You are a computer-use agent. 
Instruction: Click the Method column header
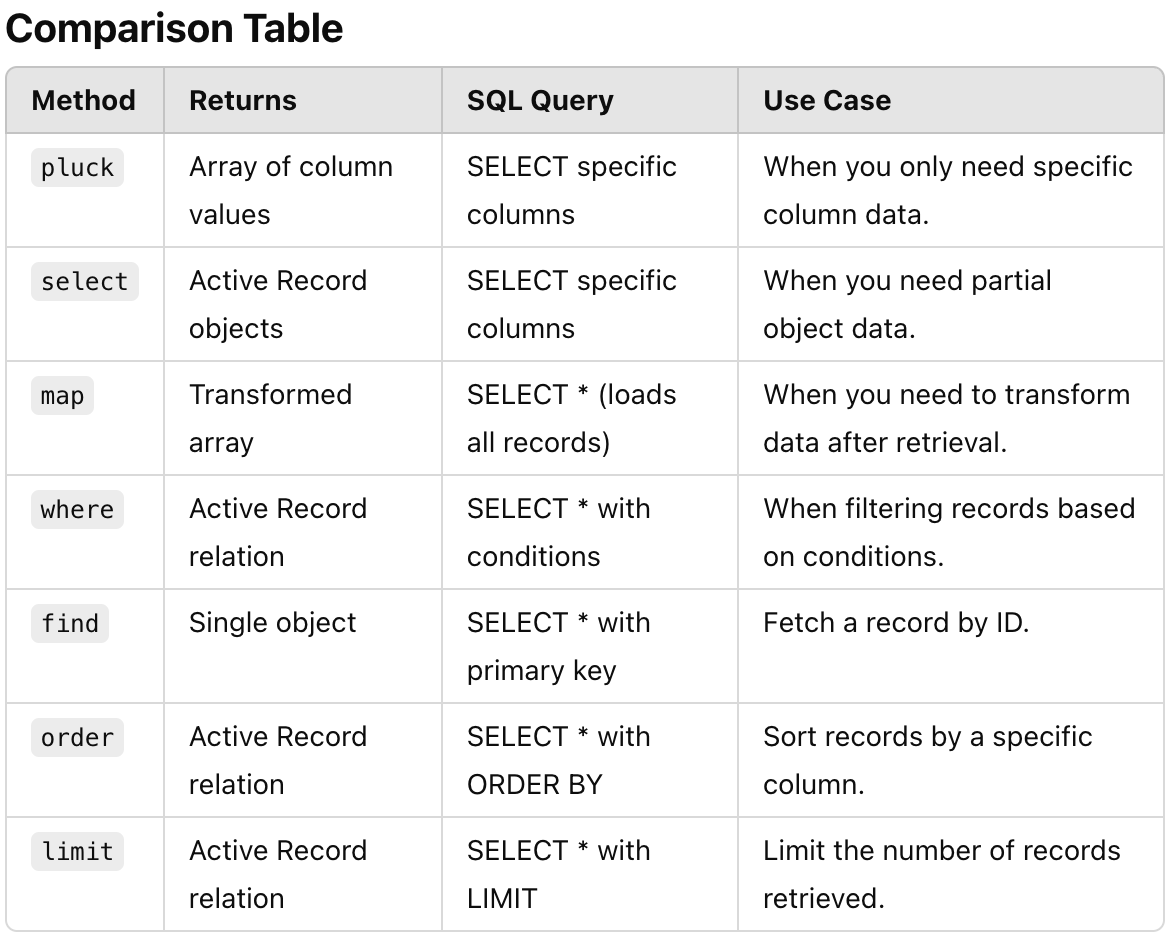point(83,100)
